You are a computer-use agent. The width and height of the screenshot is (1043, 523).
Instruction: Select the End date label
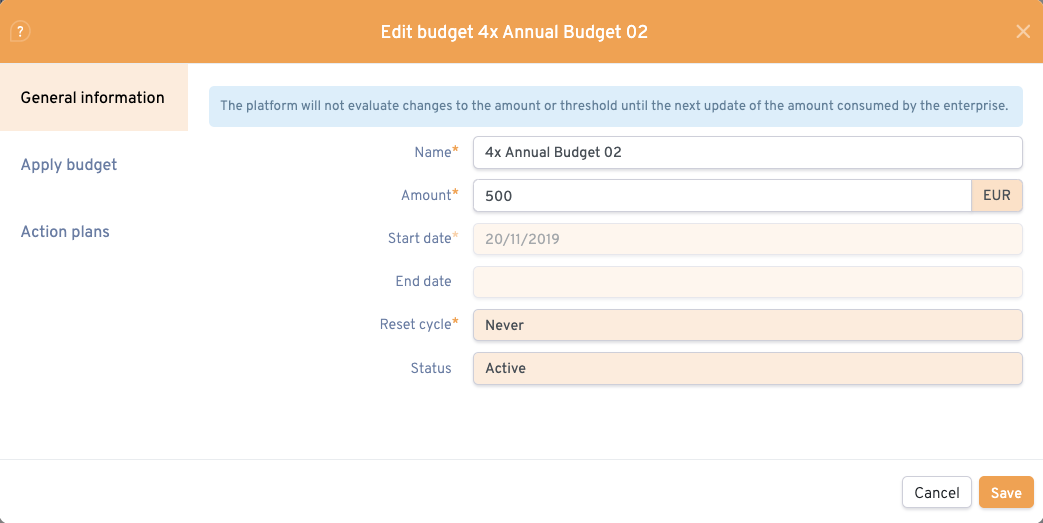423,281
